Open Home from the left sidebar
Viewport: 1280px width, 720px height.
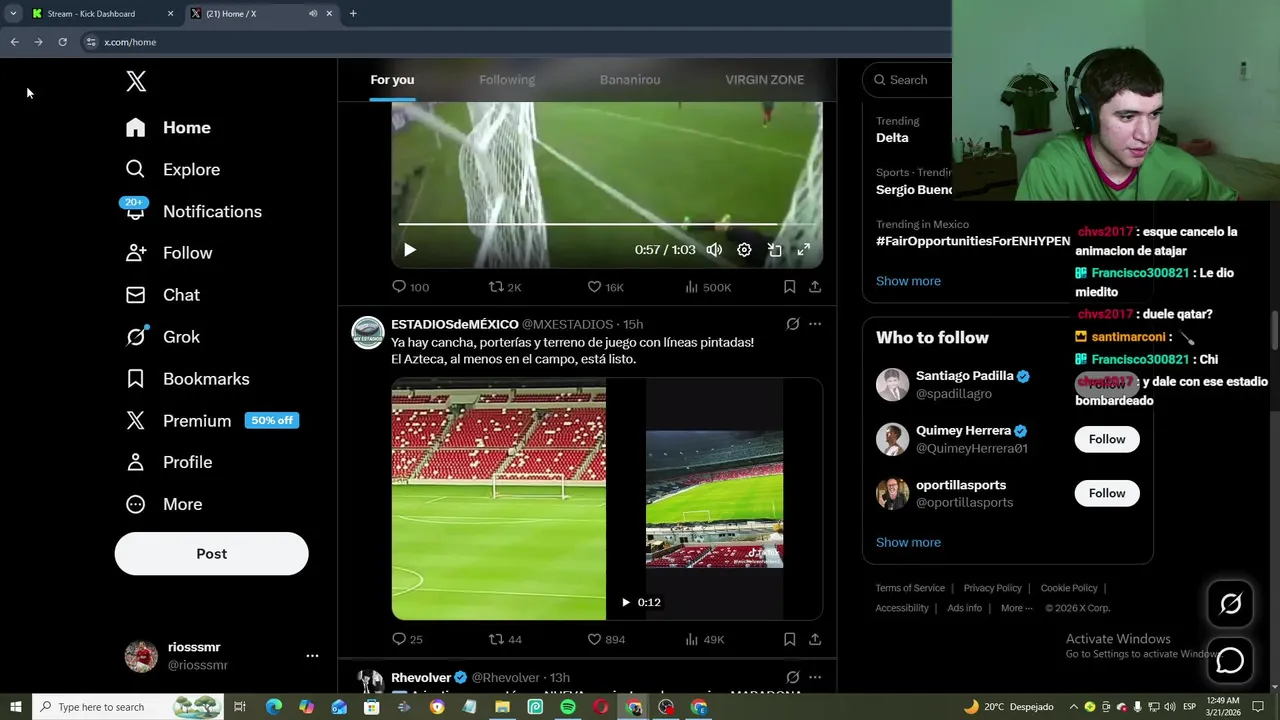(168, 128)
